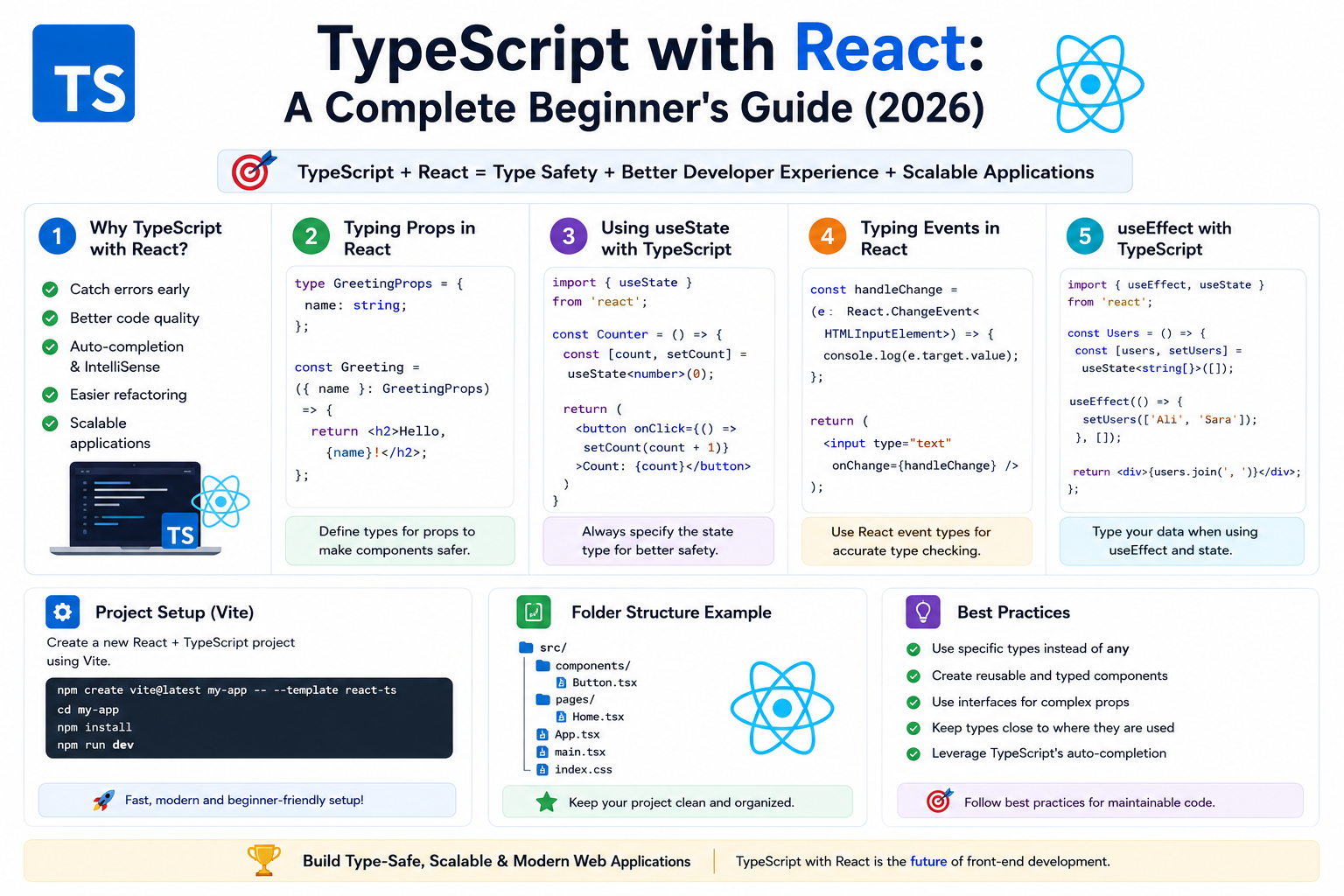The width and height of the screenshot is (1344, 896).
Task: Click the large React logo in the Folder Structure panel
Action: tap(782, 708)
